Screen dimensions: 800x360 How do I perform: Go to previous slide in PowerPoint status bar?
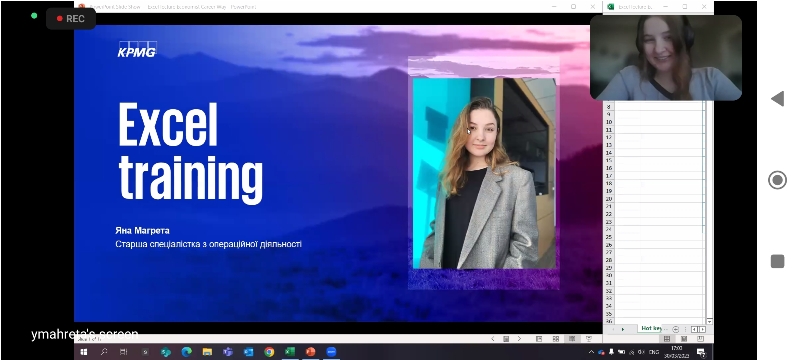pyautogui.click(x=493, y=339)
